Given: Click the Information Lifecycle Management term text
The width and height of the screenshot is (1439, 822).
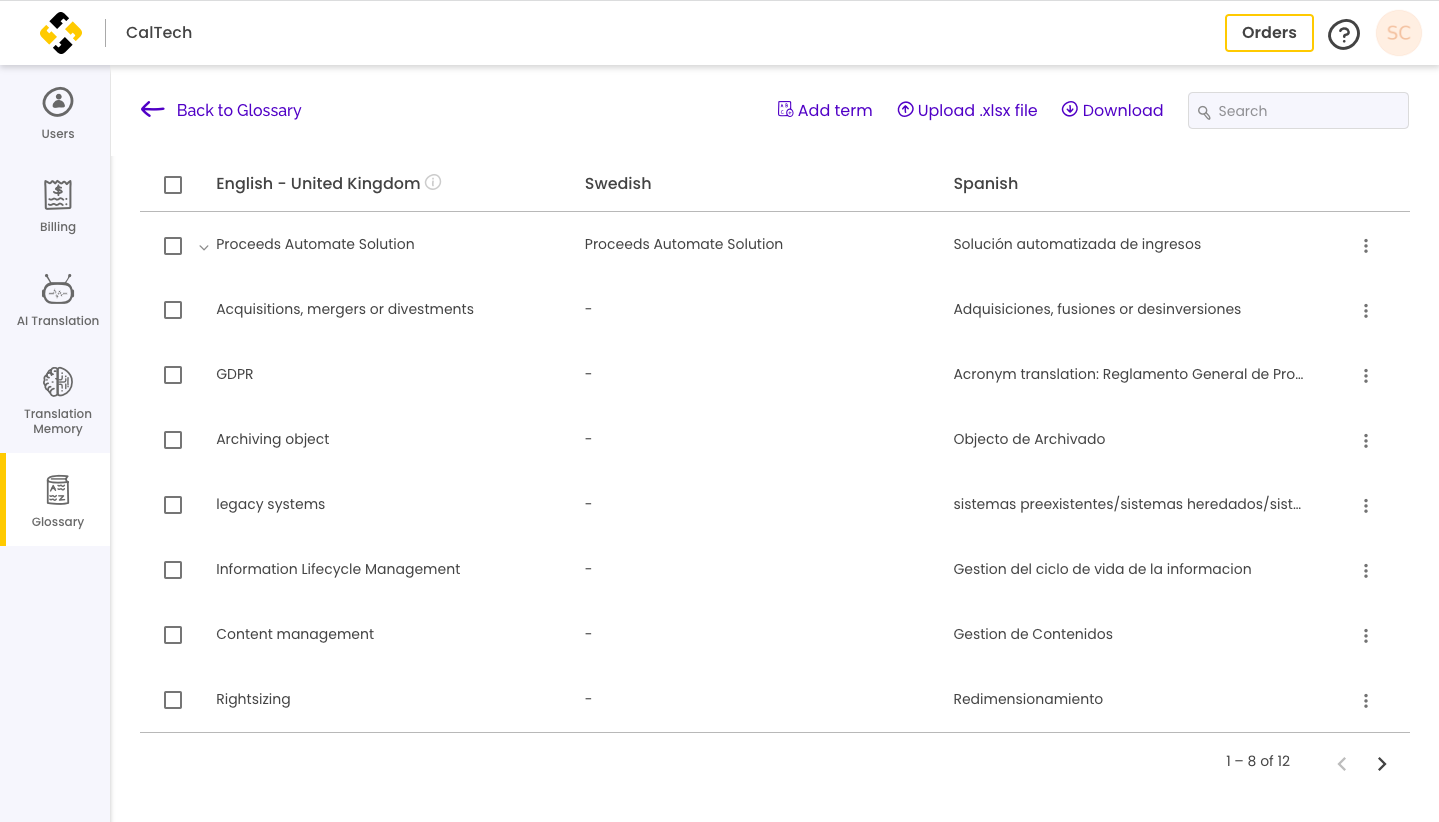Looking at the screenshot, I should click(338, 569).
